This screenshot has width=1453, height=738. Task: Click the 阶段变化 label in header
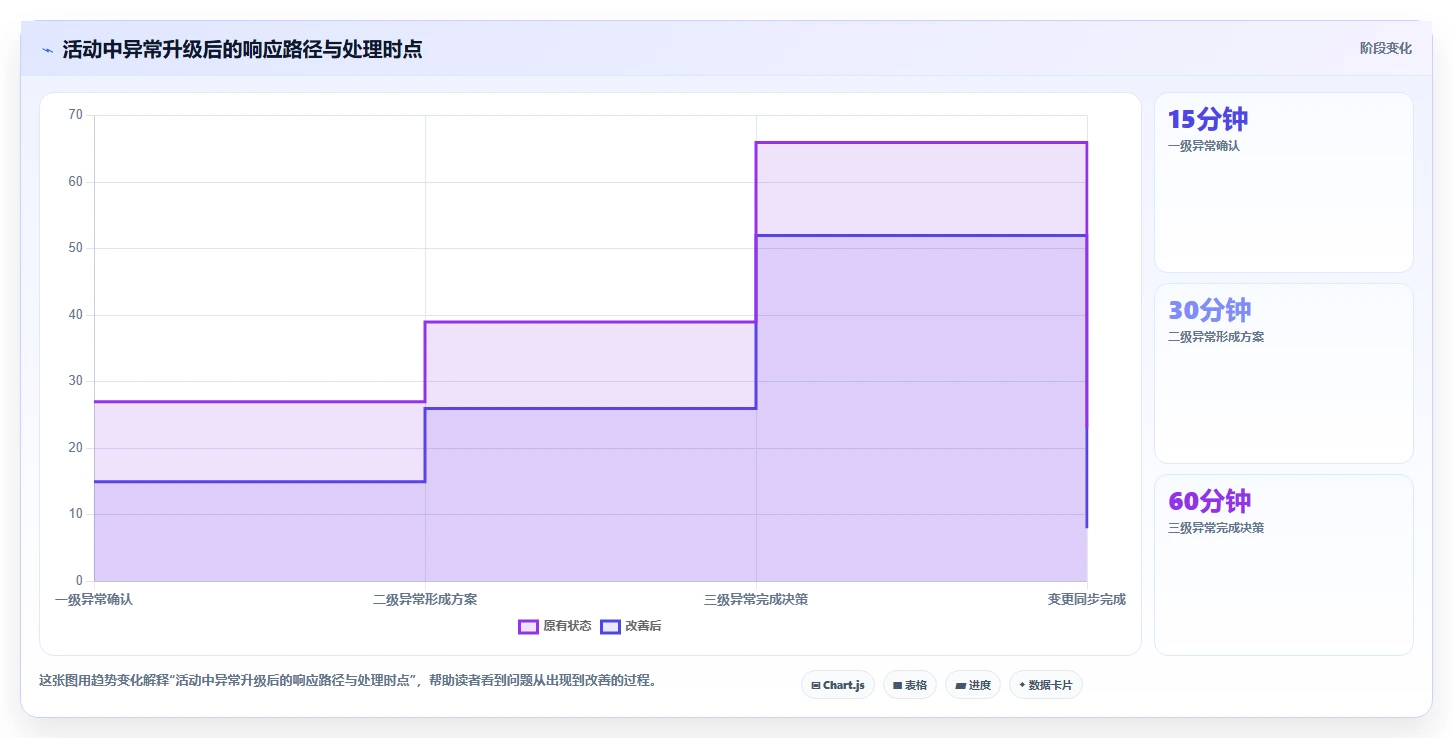[x=1386, y=48]
